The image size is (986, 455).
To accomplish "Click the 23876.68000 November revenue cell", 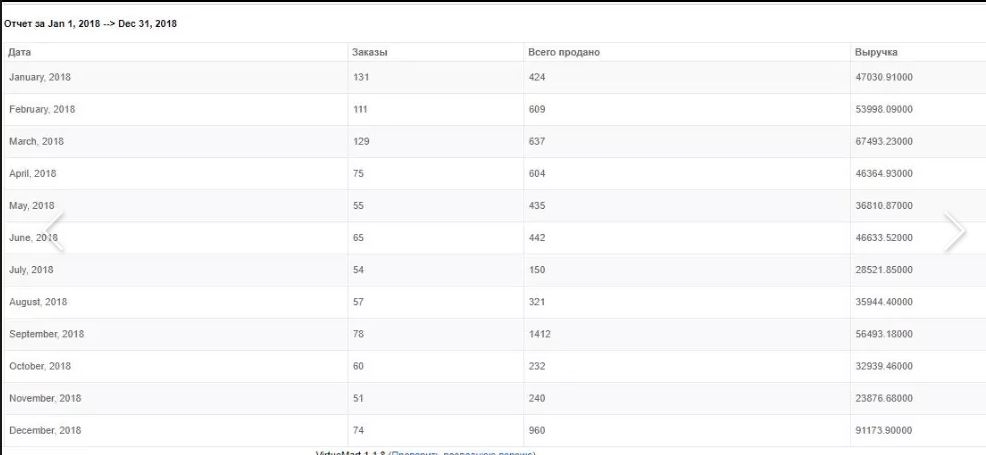I will tap(884, 398).
